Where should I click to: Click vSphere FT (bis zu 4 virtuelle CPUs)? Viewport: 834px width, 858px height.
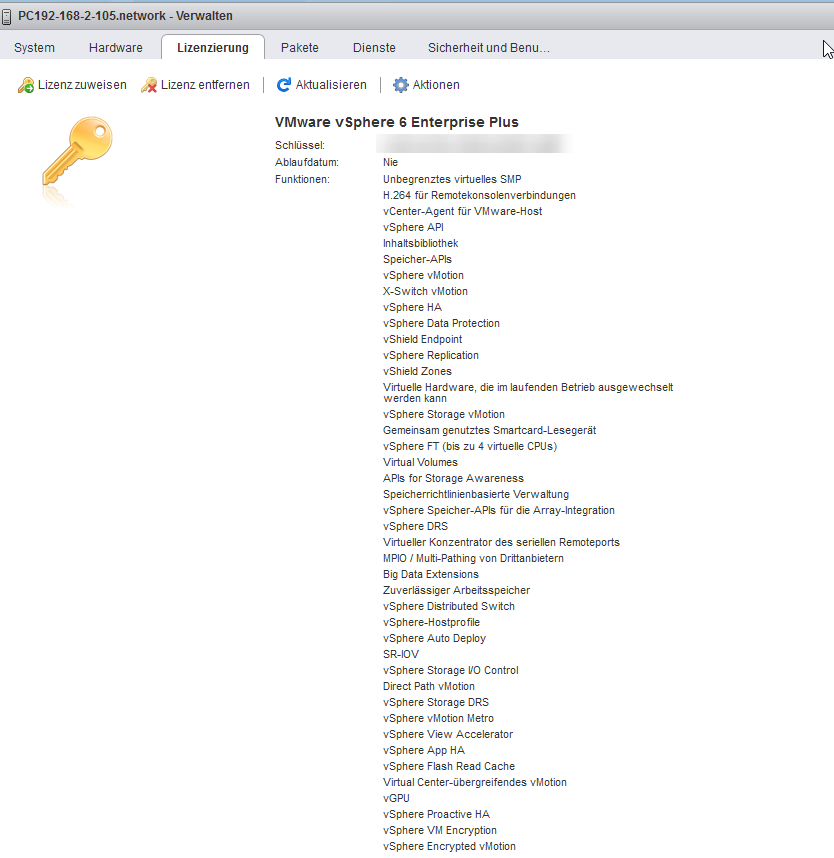pos(470,447)
